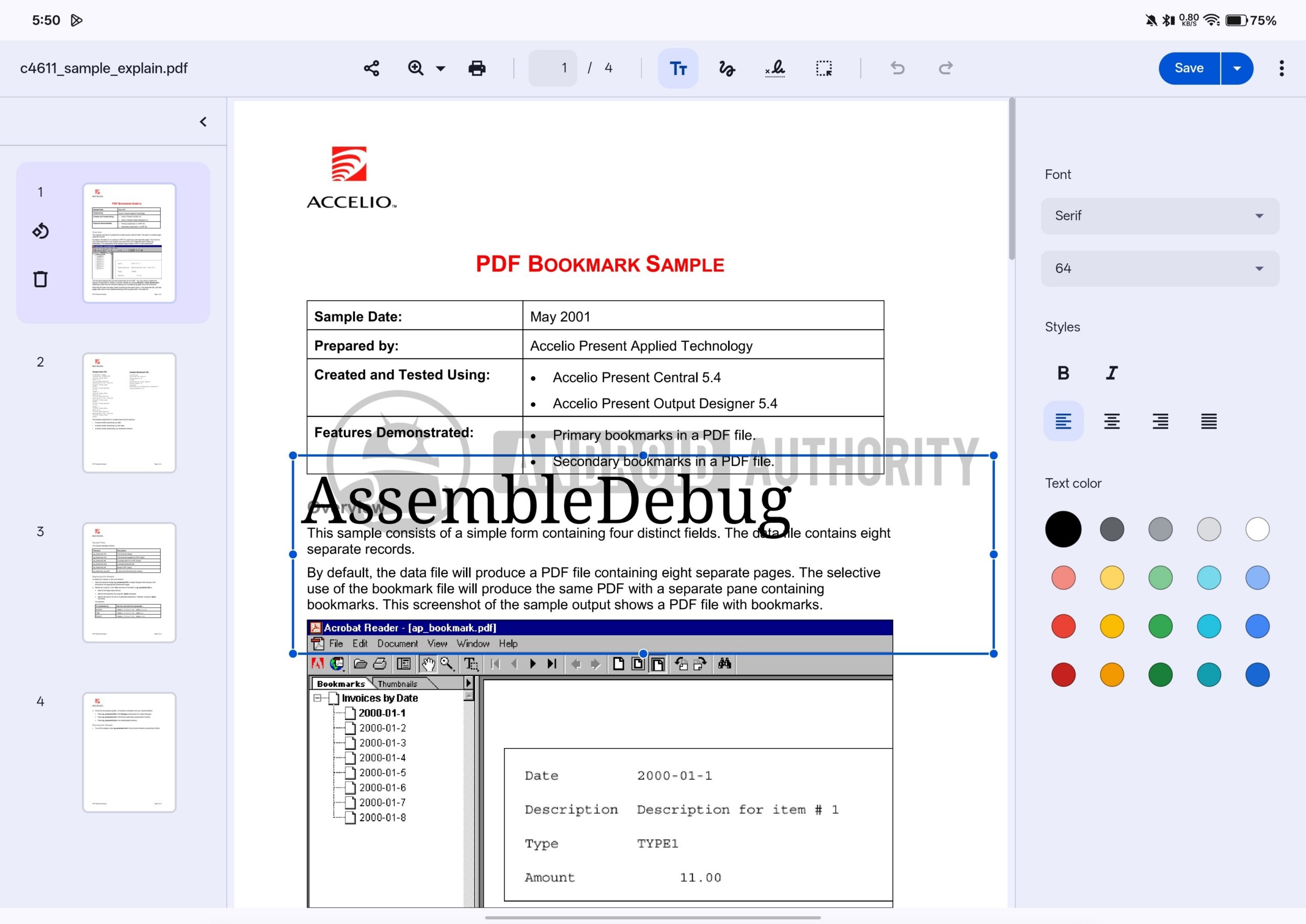
Task: Select the area selection tool
Action: (823, 68)
